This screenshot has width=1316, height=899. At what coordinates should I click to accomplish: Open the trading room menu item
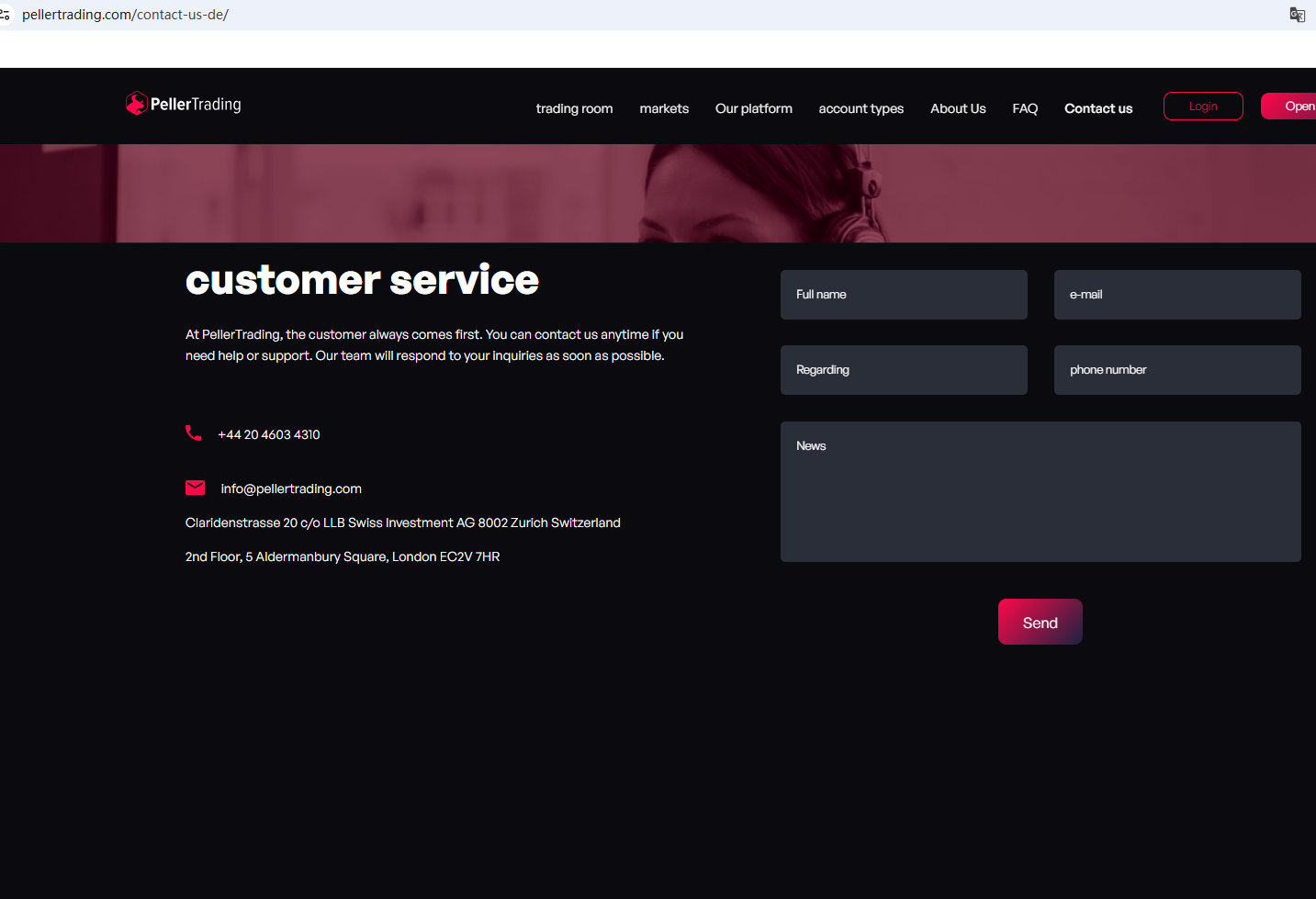pyautogui.click(x=575, y=108)
